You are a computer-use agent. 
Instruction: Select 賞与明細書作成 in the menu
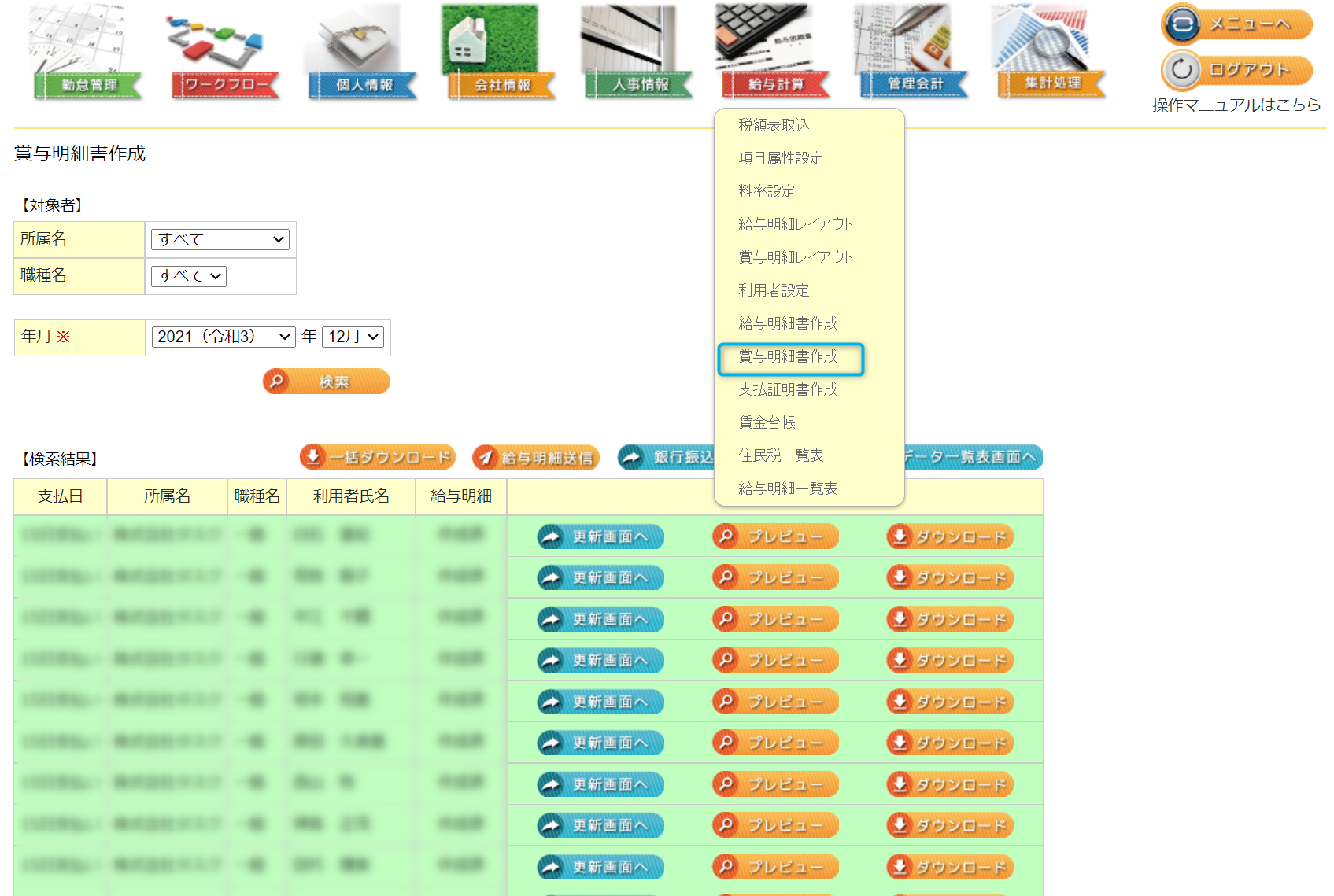pyautogui.click(x=789, y=357)
